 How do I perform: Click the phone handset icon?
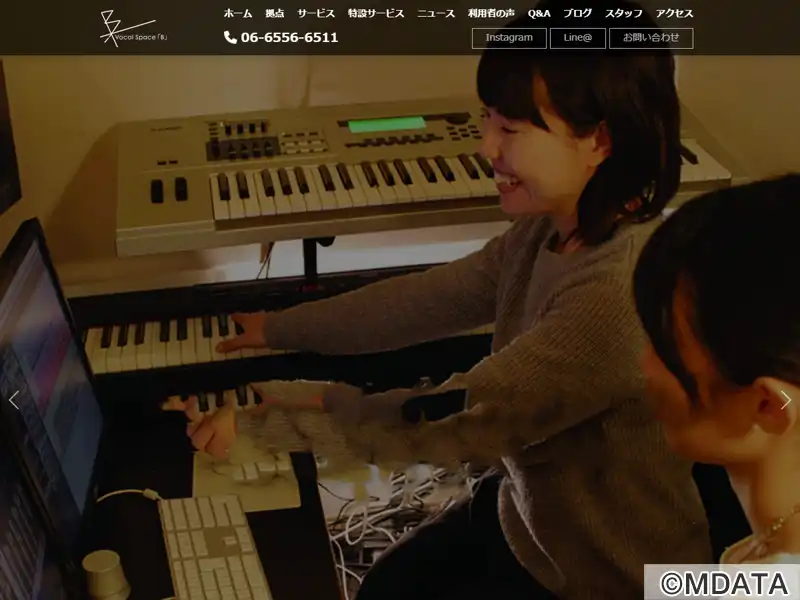point(230,37)
